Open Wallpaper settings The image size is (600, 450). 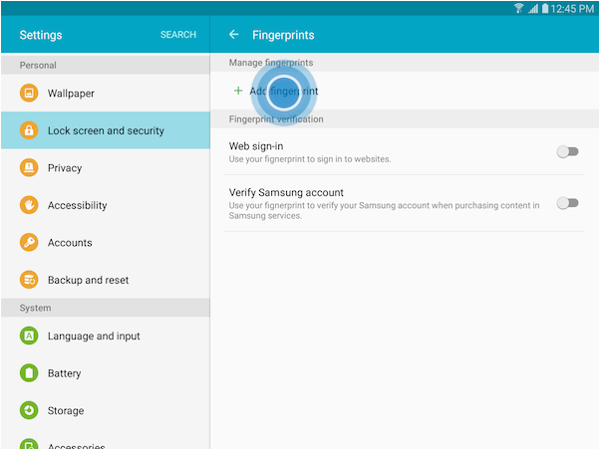[105, 93]
